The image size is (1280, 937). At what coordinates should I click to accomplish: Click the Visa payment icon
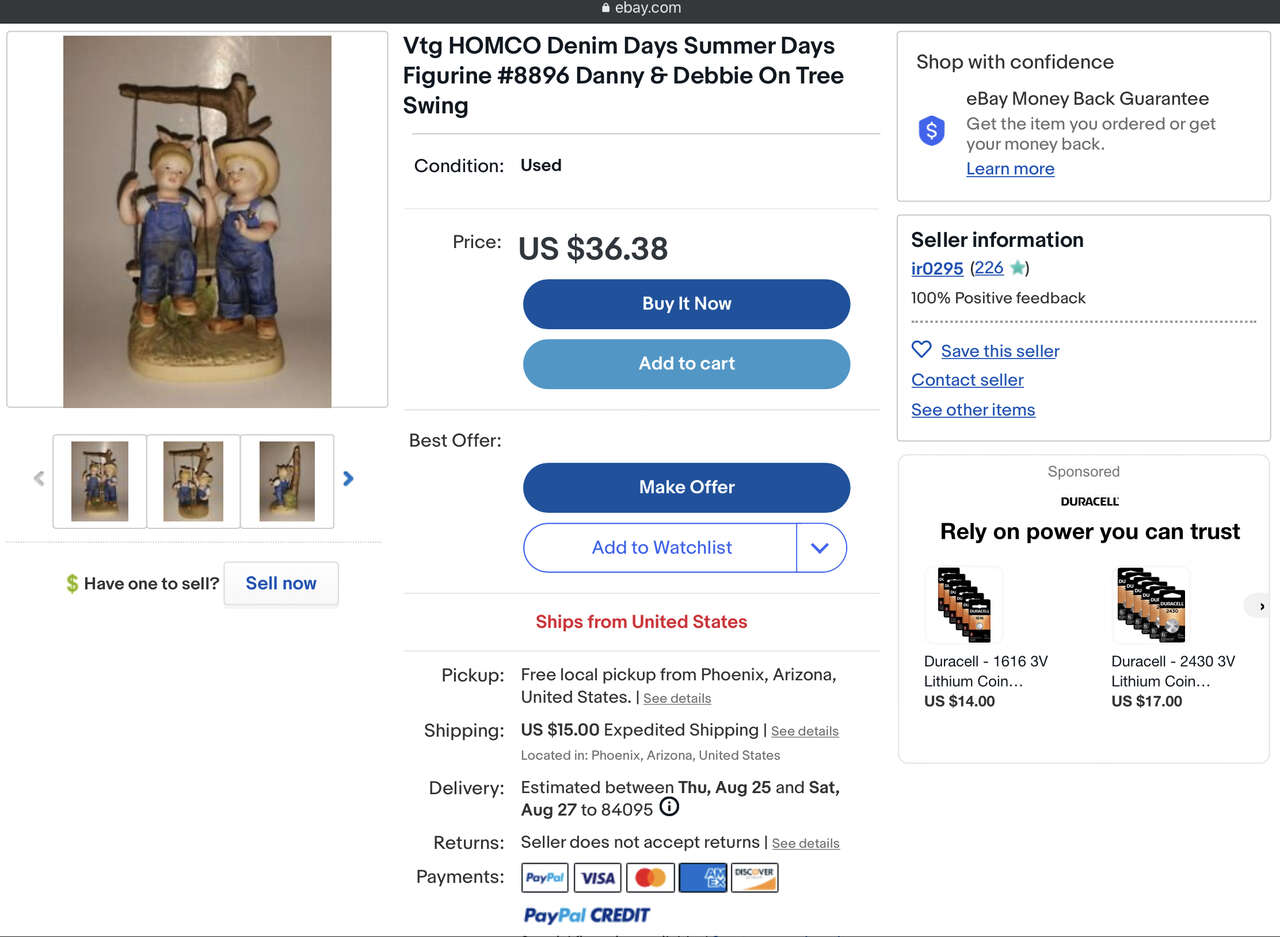coord(598,878)
